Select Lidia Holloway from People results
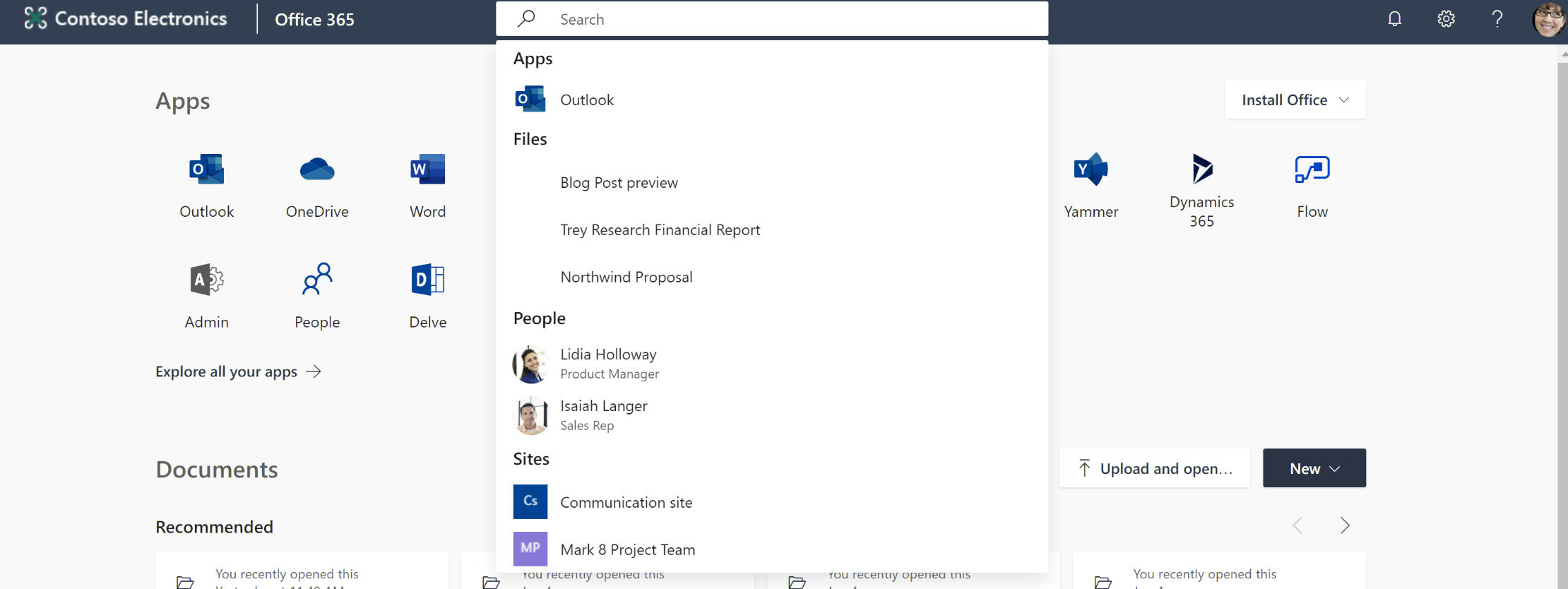Image resolution: width=1568 pixels, height=589 pixels. point(772,364)
